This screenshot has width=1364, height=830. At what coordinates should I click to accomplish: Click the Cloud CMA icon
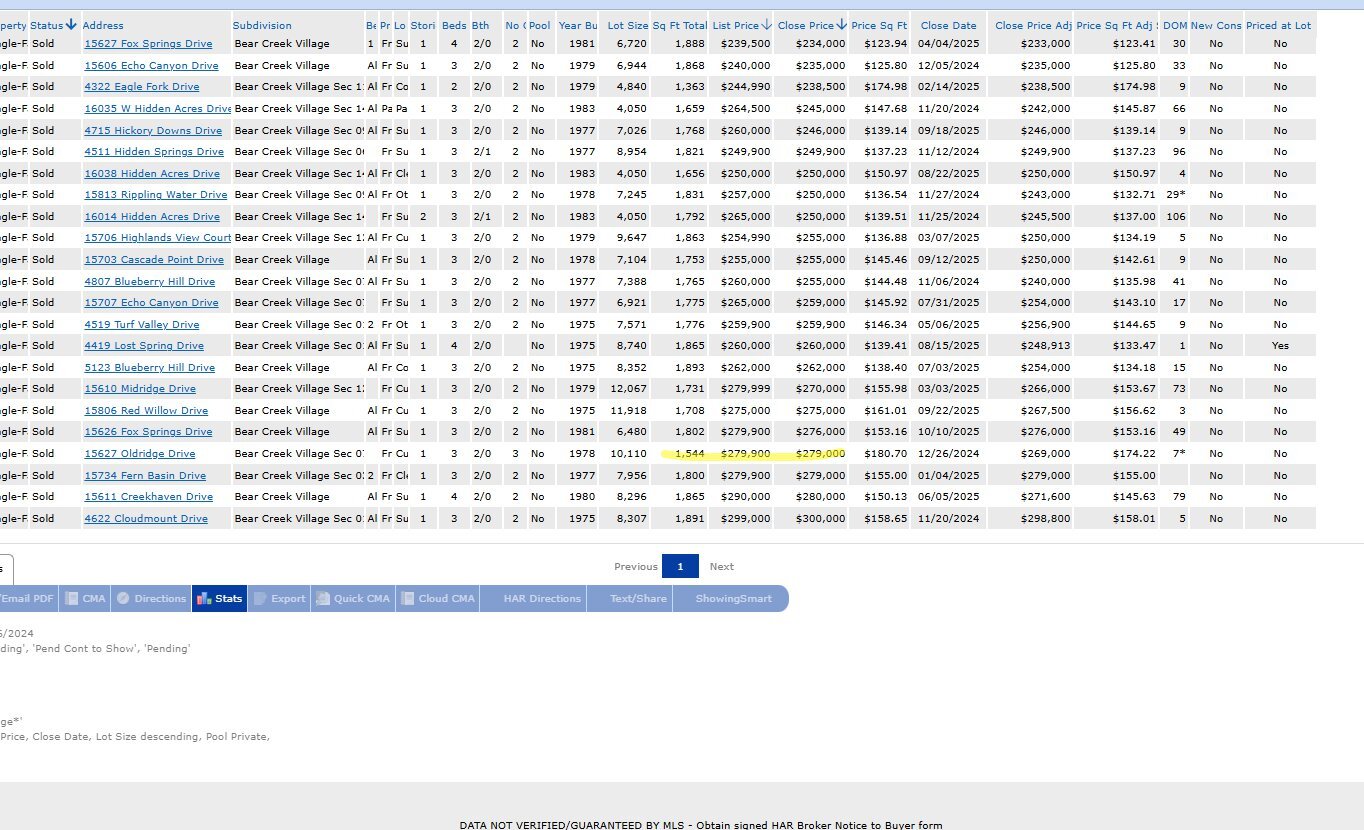(408, 598)
